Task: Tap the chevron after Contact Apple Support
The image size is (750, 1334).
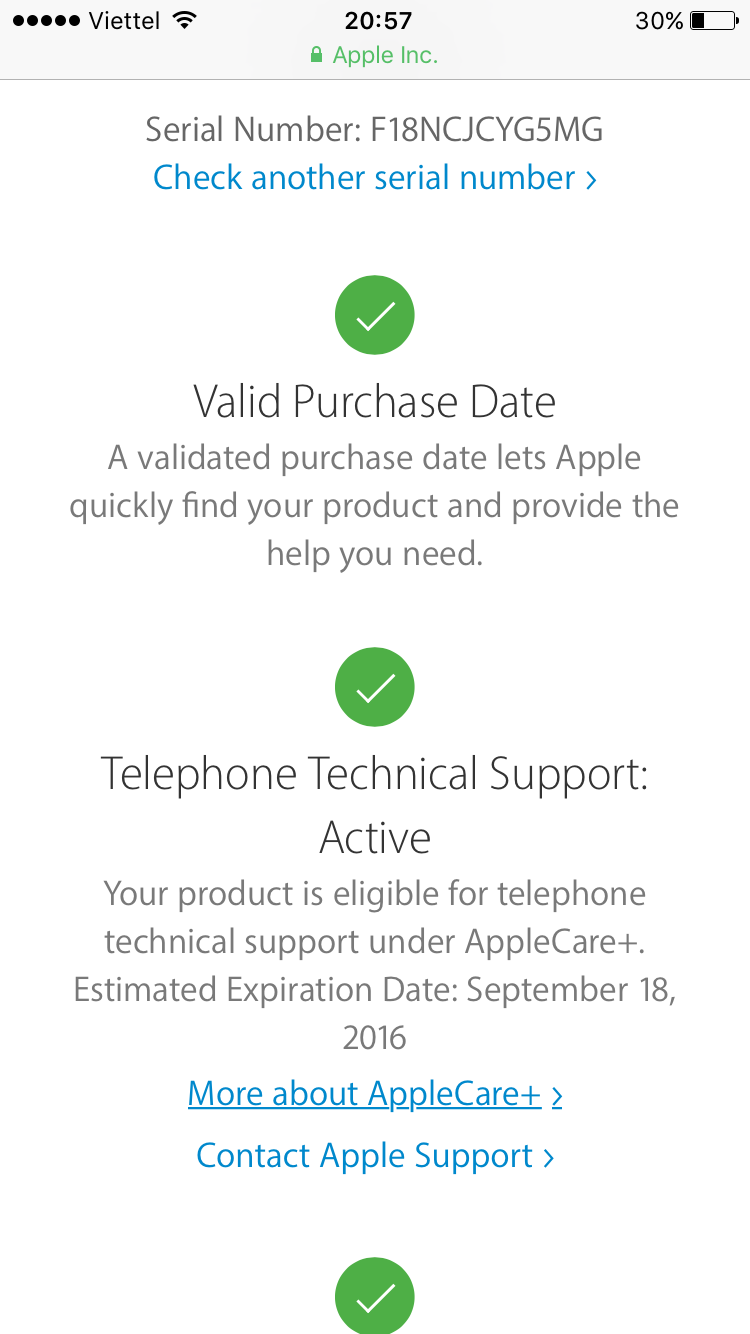Action: pos(548,1158)
